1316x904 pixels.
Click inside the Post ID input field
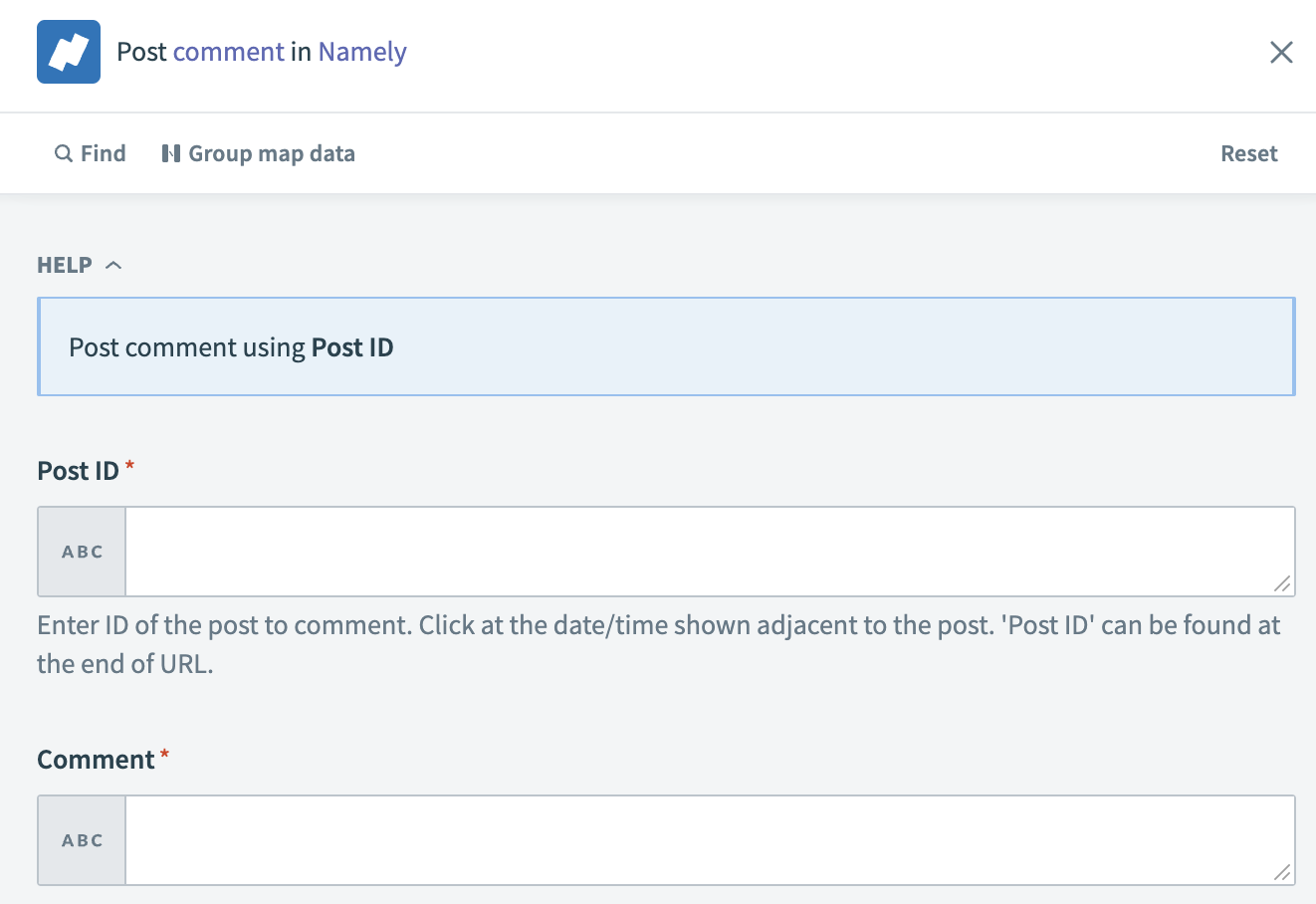(x=697, y=551)
